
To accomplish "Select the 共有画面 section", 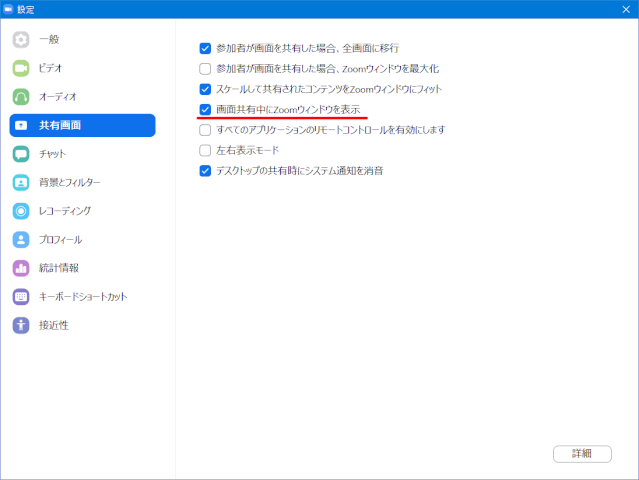I will point(82,125).
